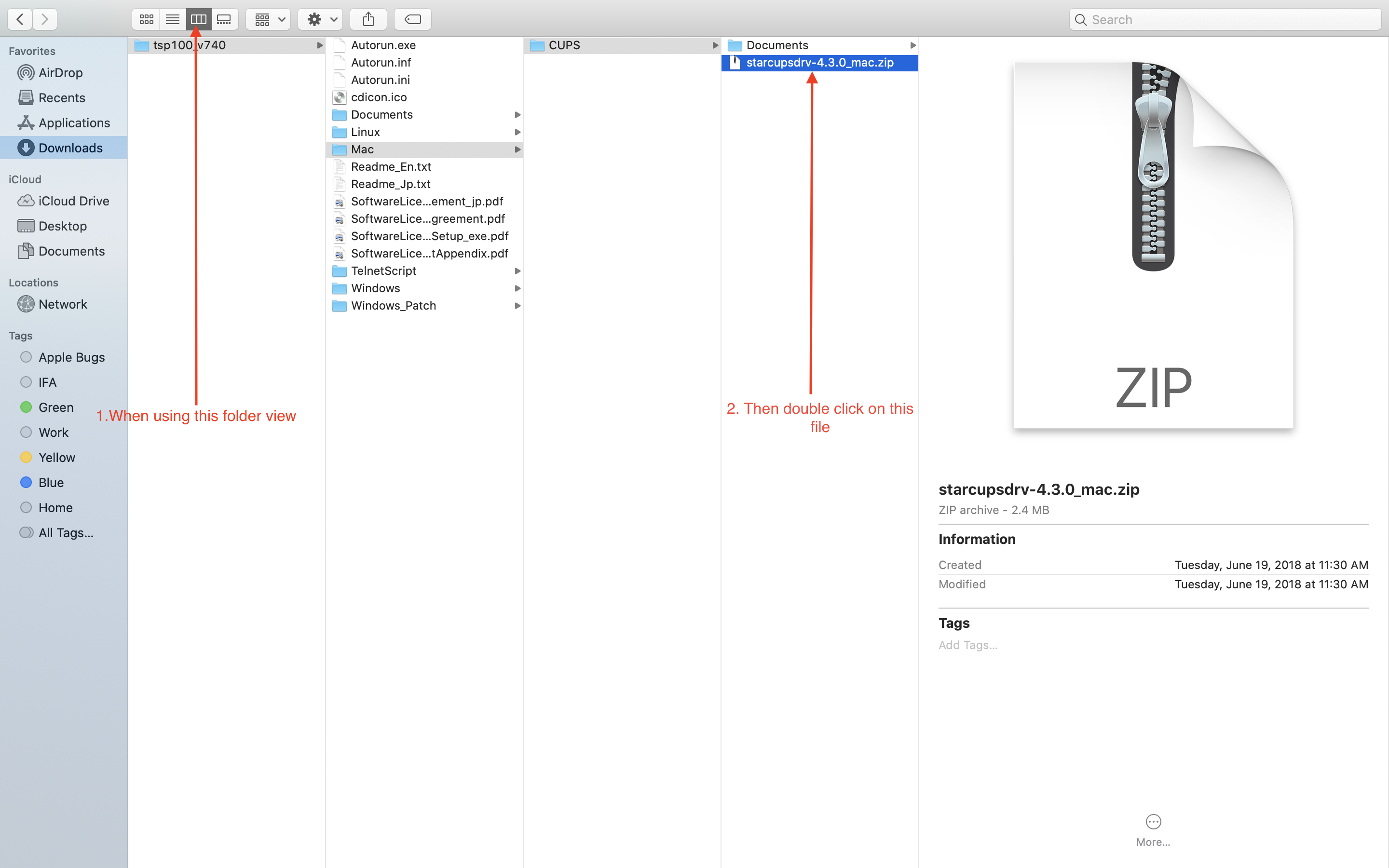Switch to gallery view
The width and height of the screenshot is (1389, 868).
coord(224,19)
